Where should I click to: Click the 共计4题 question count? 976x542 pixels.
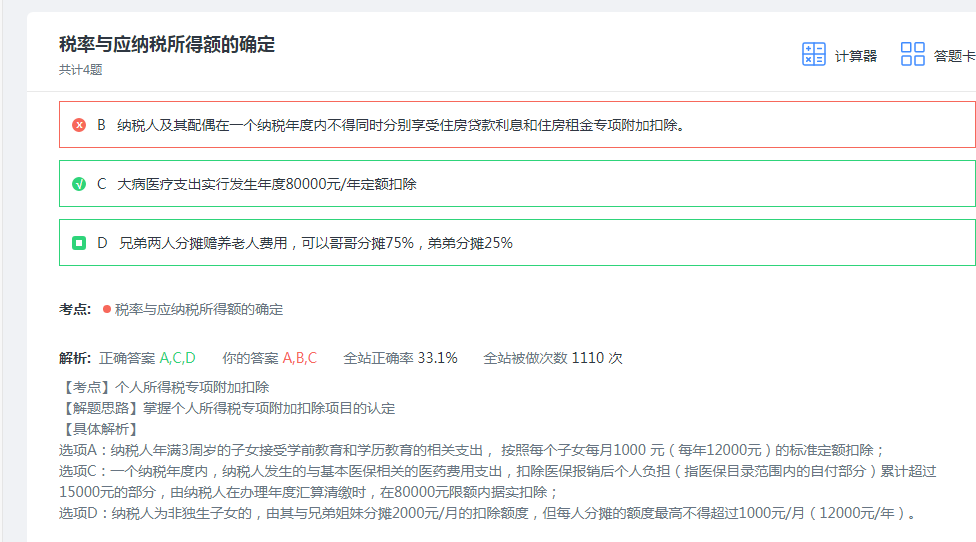coord(80,70)
